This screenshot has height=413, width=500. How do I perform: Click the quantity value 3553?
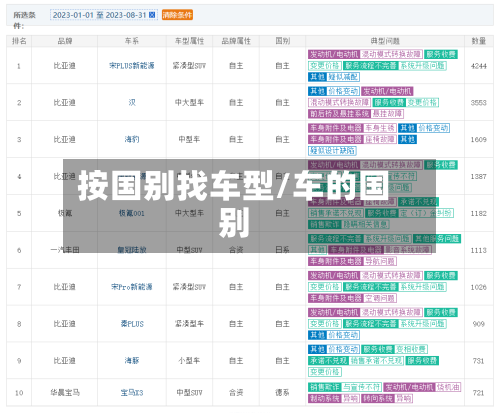tap(479, 103)
